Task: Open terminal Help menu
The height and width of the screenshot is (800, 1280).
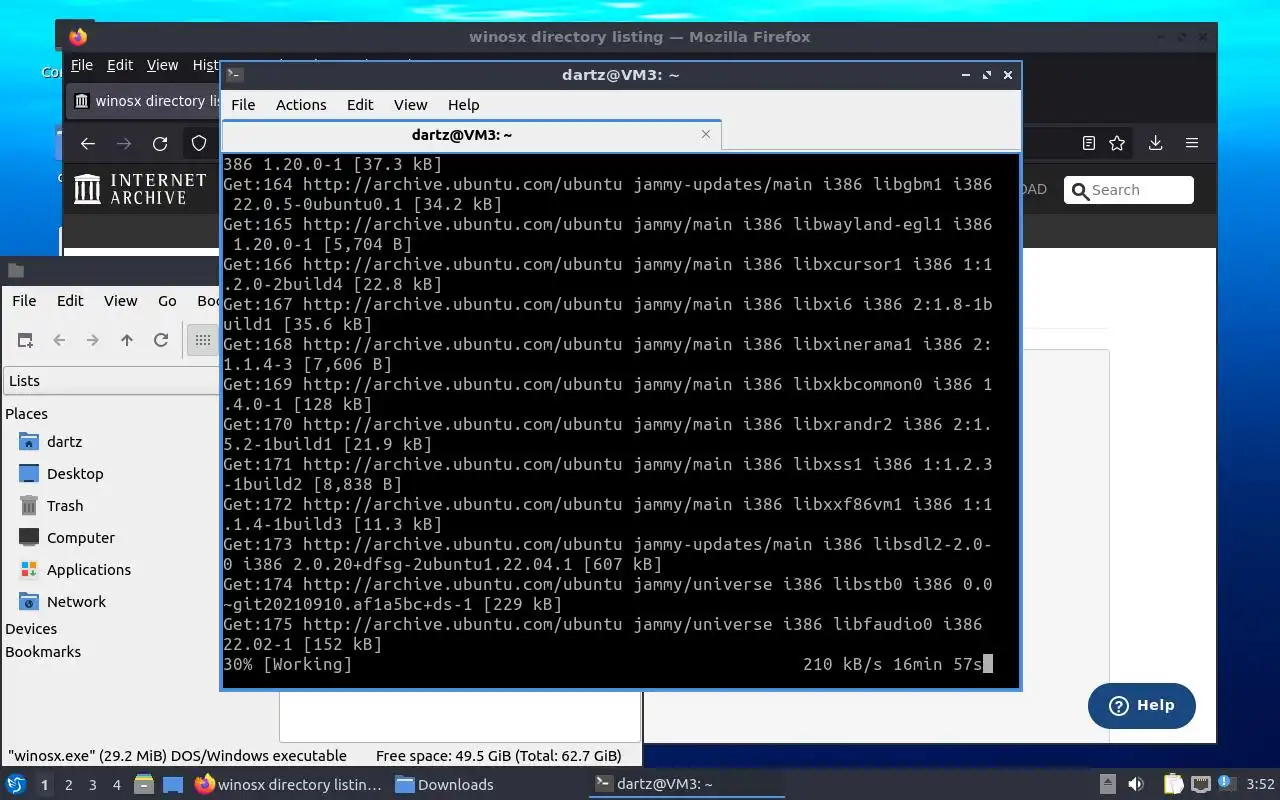Action: pyautogui.click(x=463, y=104)
